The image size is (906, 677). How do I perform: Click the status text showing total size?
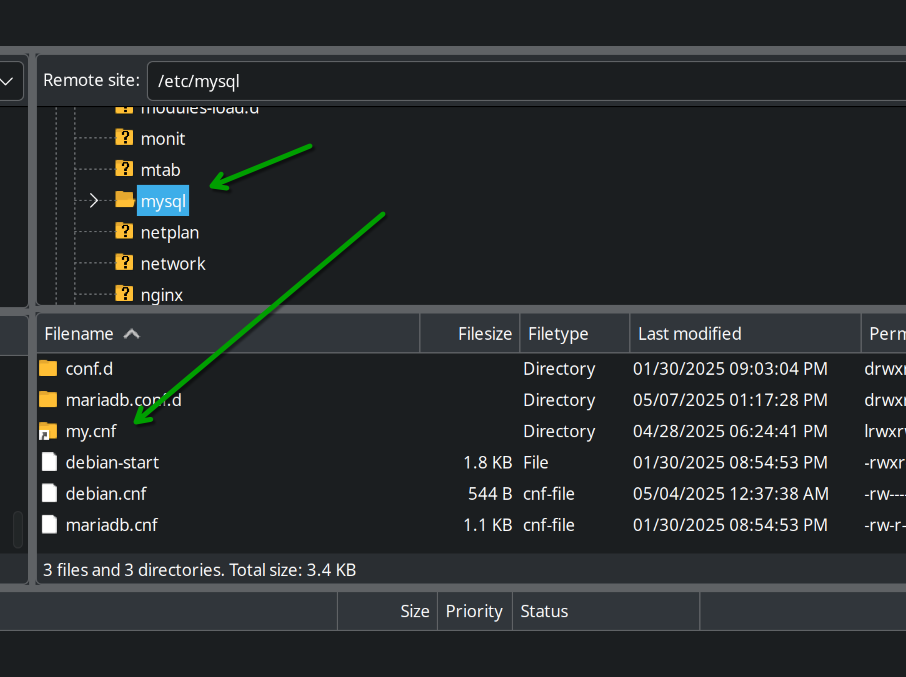tap(199, 570)
